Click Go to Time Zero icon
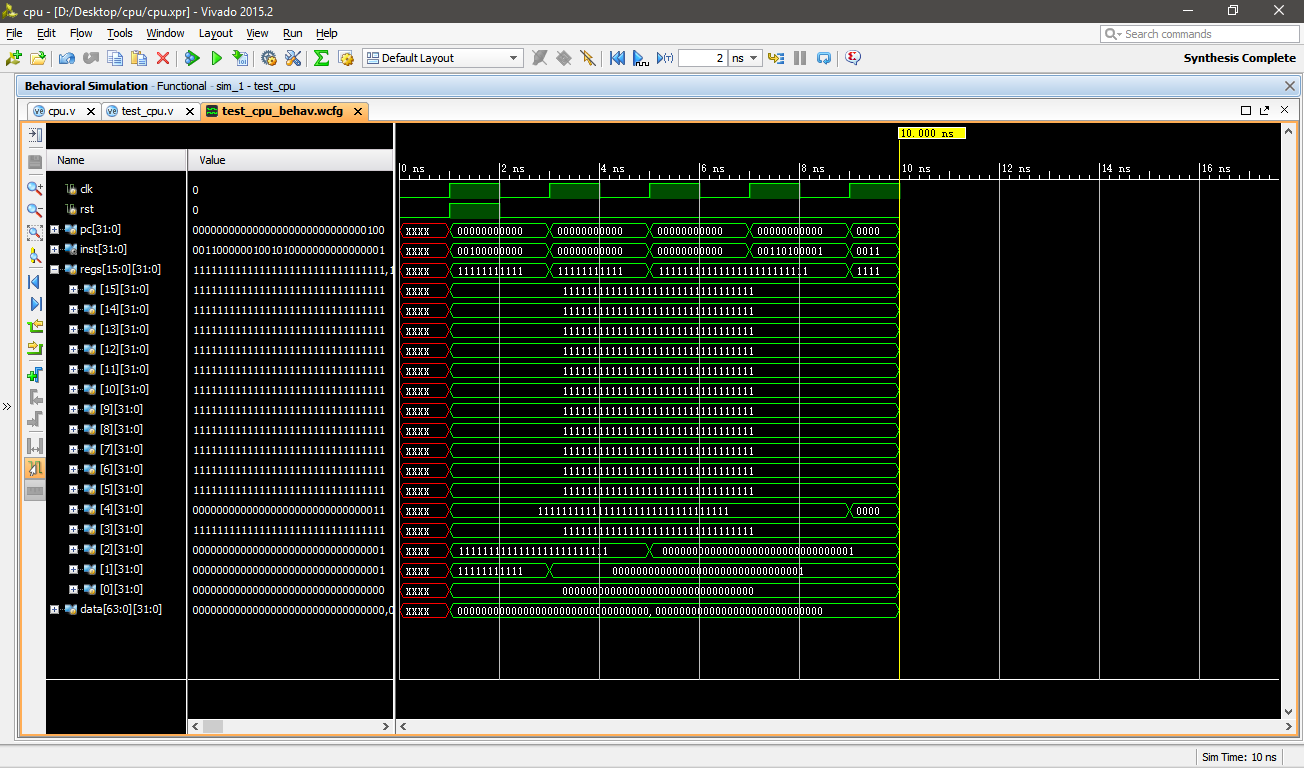 coord(35,282)
